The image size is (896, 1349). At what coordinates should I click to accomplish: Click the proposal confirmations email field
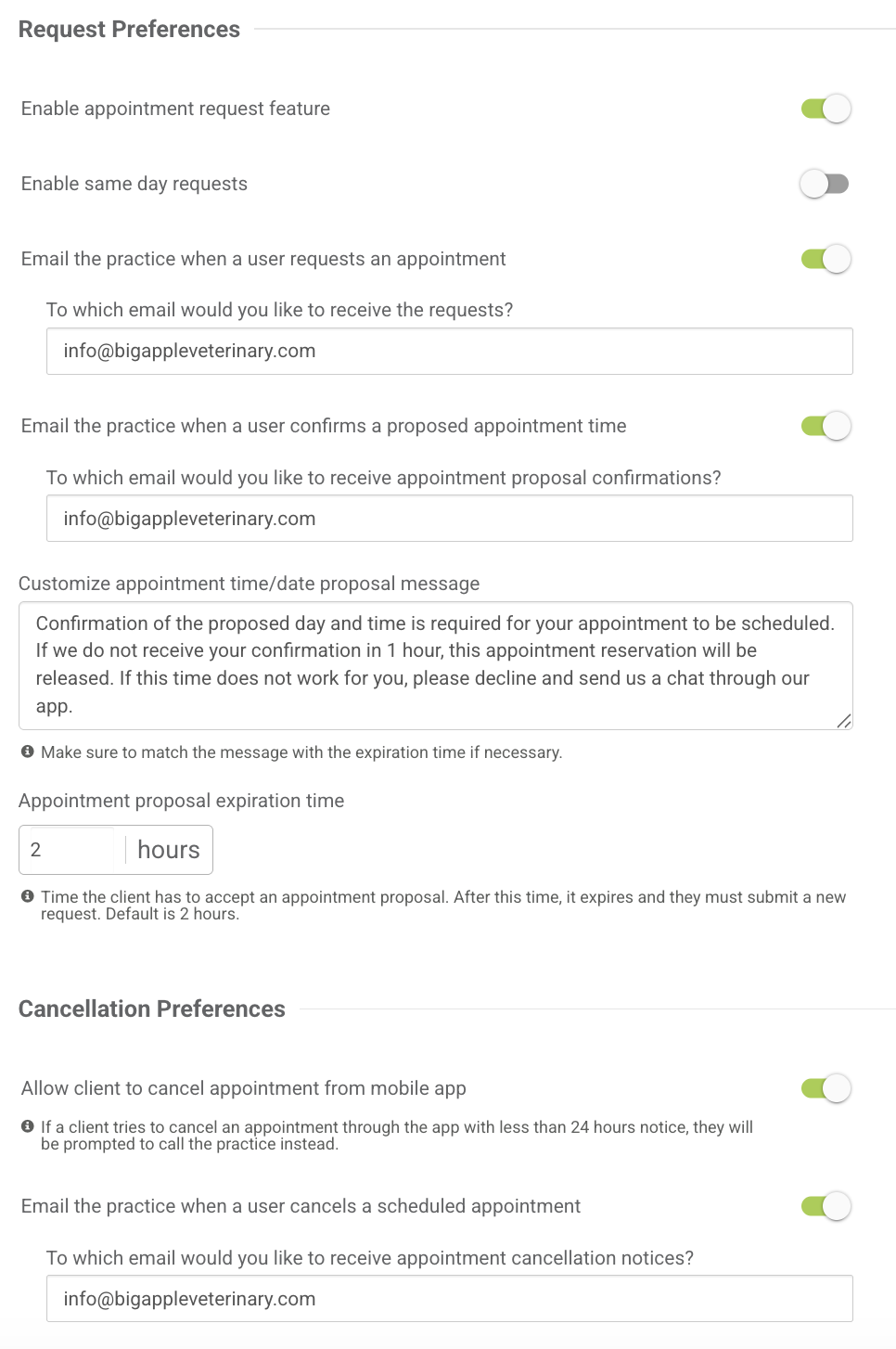[x=449, y=519]
